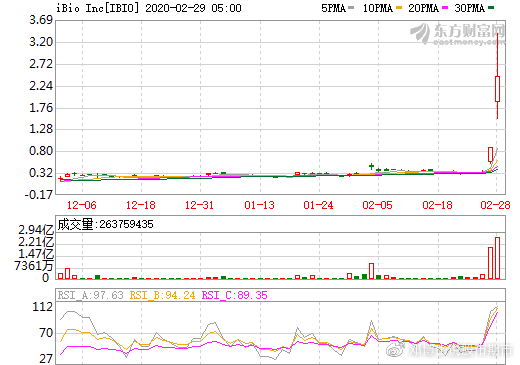Screen dimensions: 520x365
Task: Click the magenta 20PMA color swatch
Action: pyautogui.click(x=445, y=8)
